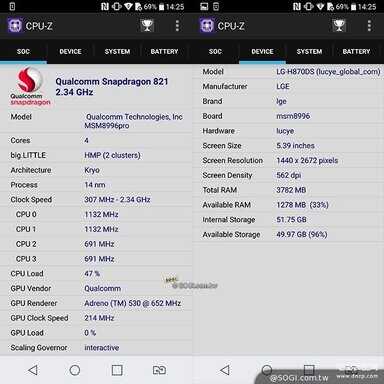The image size is (384, 384).
Task: Tap Screen Size 5.39 inches value
Action: coord(295,146)
